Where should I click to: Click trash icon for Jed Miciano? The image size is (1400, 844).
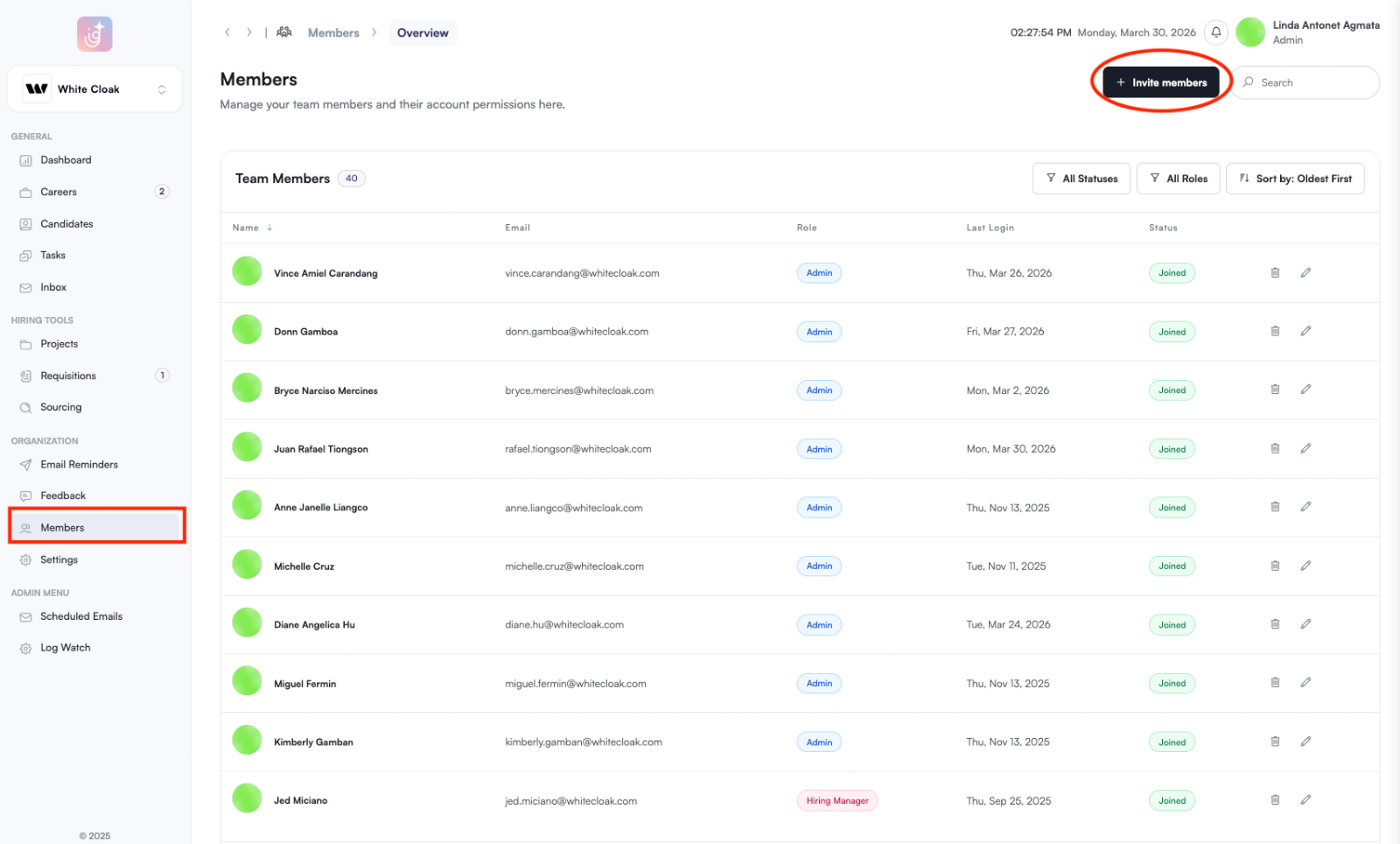[x=1275, y=800]
